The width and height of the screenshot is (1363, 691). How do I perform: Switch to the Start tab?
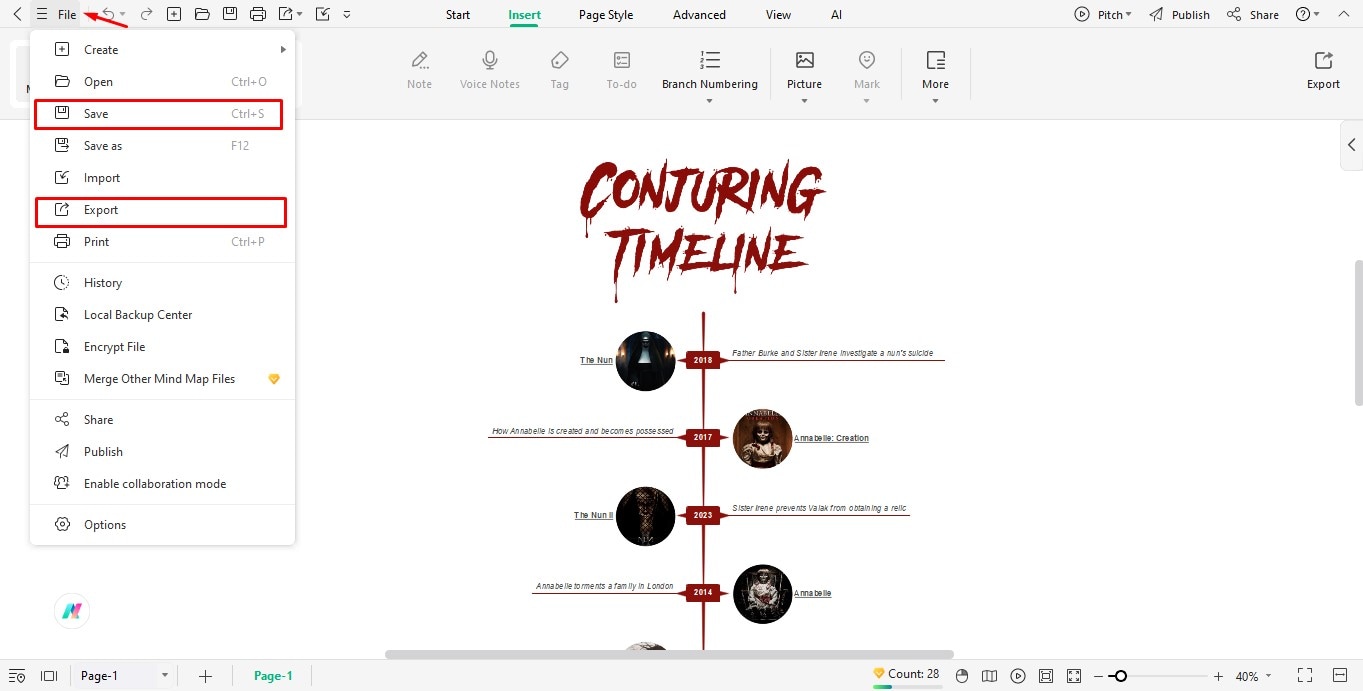point(458,15)
